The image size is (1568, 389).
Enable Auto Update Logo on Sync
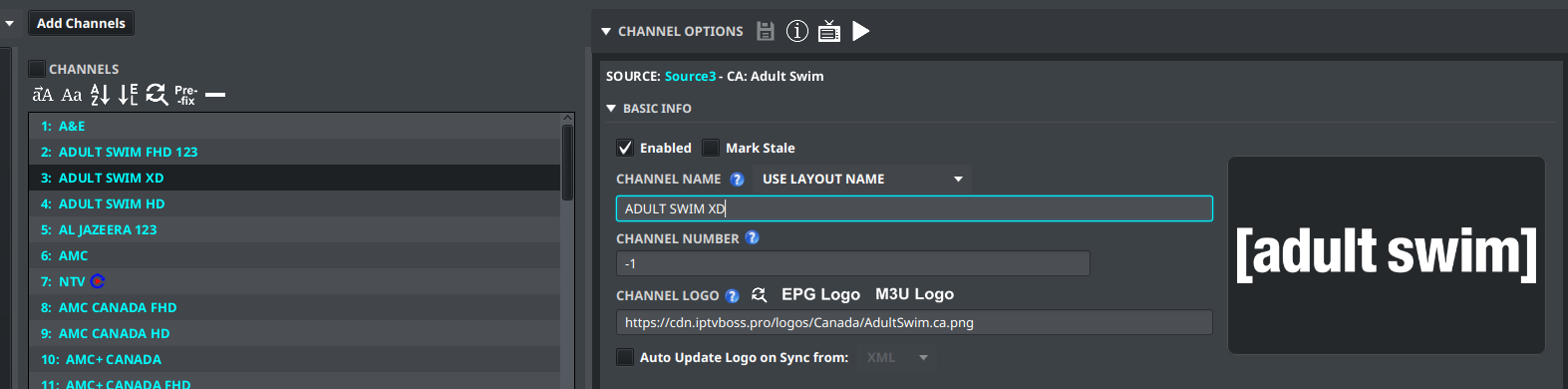[x=625, y=357]
